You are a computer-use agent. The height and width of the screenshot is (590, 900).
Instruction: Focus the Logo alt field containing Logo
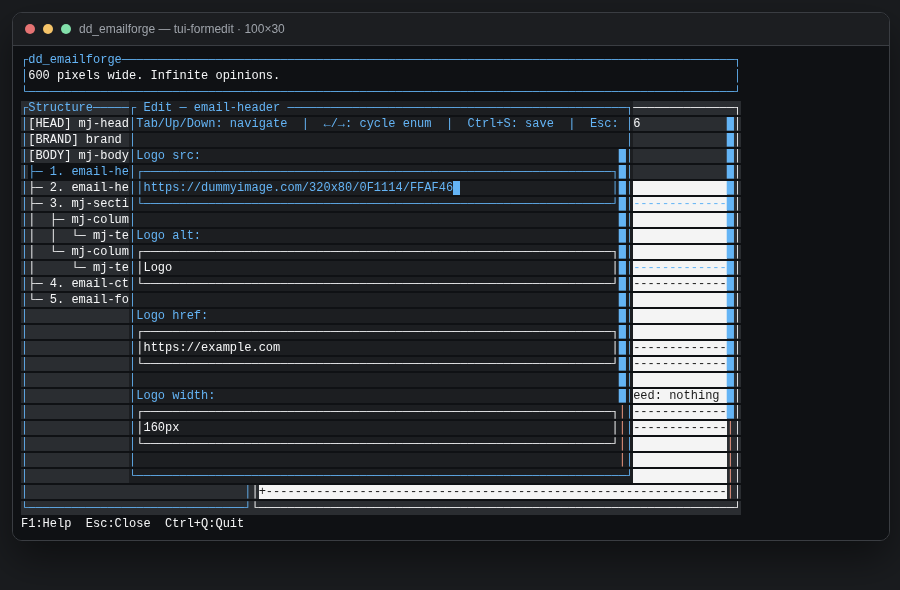point(377,267)
